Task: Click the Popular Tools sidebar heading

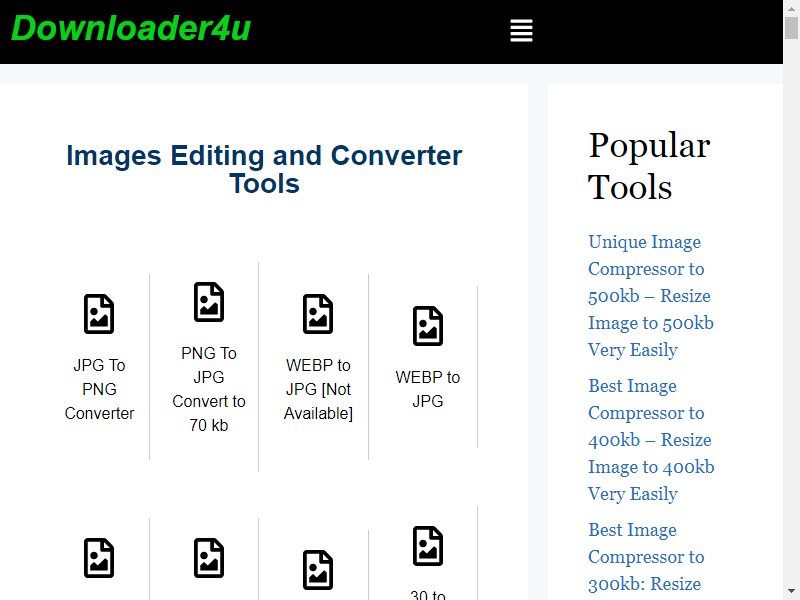Action: 649,166
